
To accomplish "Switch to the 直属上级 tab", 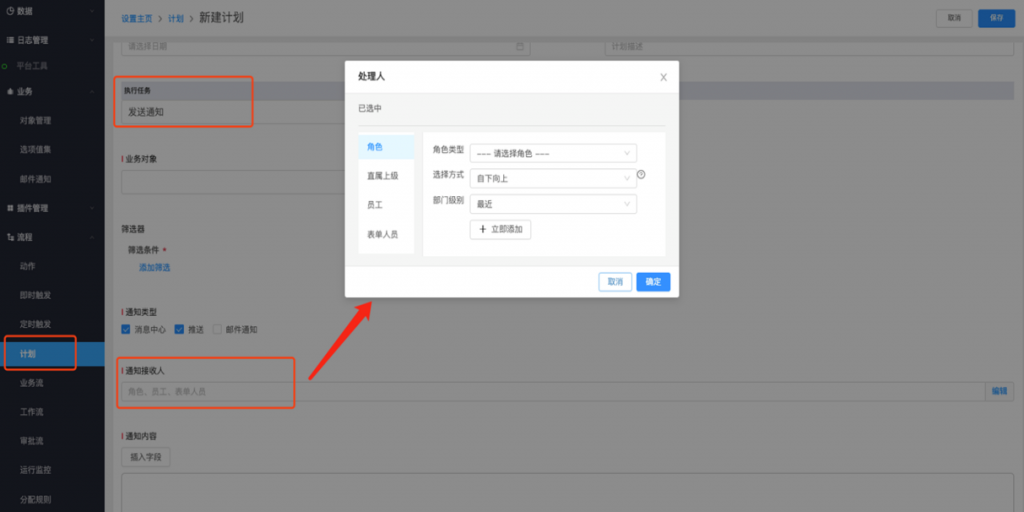I will (382, 176).
